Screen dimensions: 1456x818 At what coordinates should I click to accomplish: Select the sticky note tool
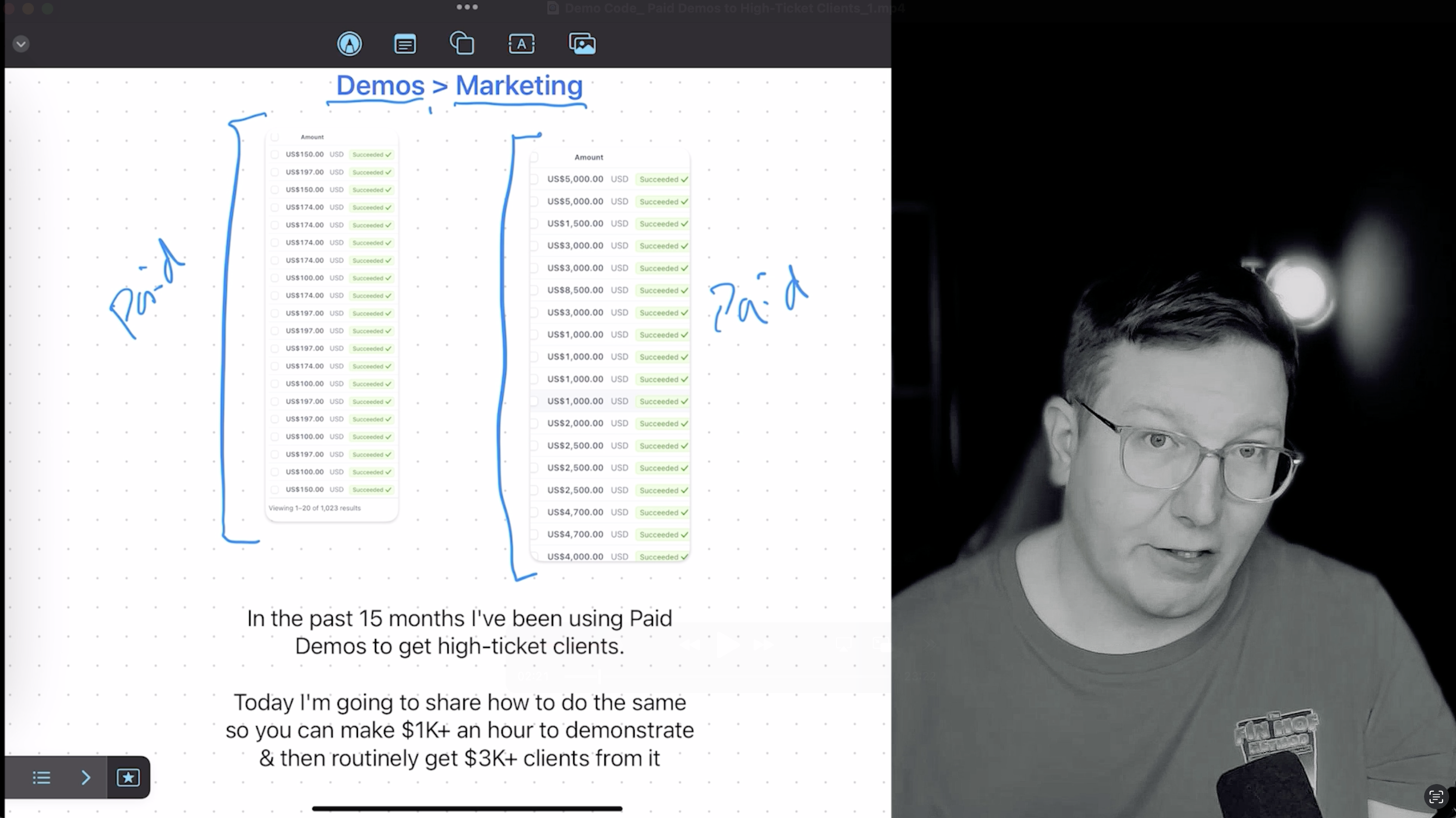(405, 44)
